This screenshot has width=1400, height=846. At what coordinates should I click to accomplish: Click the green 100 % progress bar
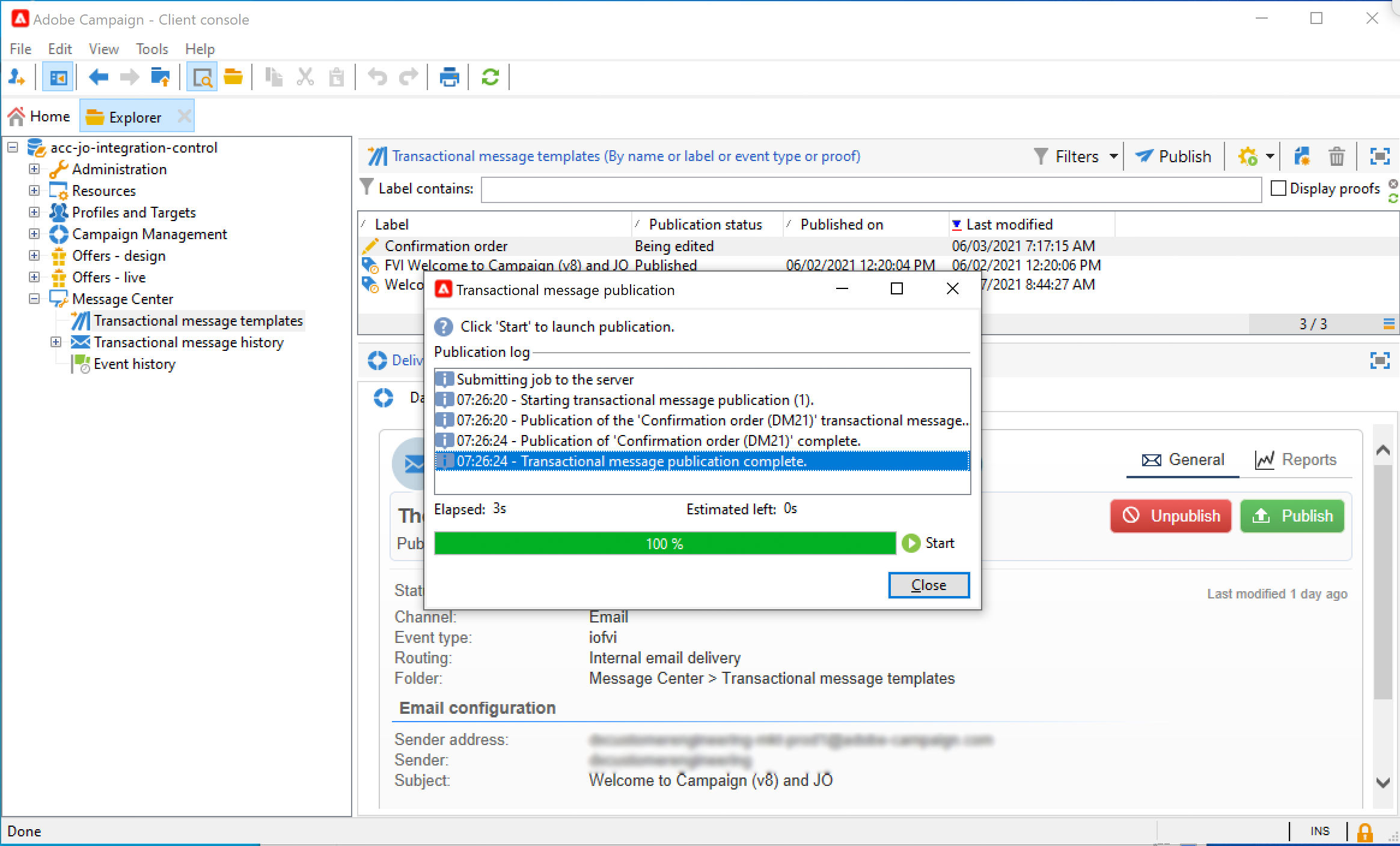pyautogui.click(x=664, y=544)
